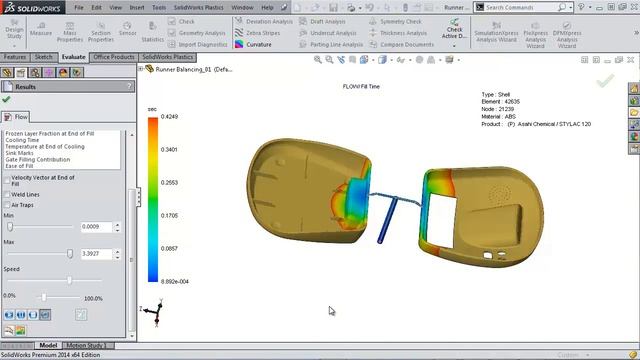
Task: Open Section Properties tool
Action: pos(101,32)
